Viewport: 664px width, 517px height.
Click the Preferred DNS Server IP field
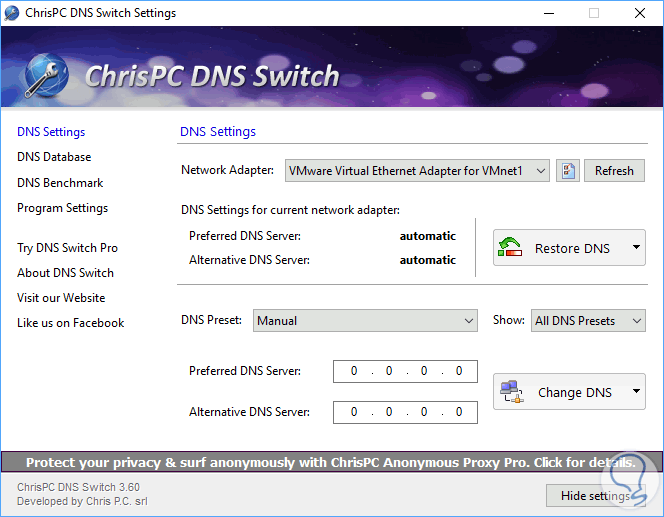click(x=405, y=371)
